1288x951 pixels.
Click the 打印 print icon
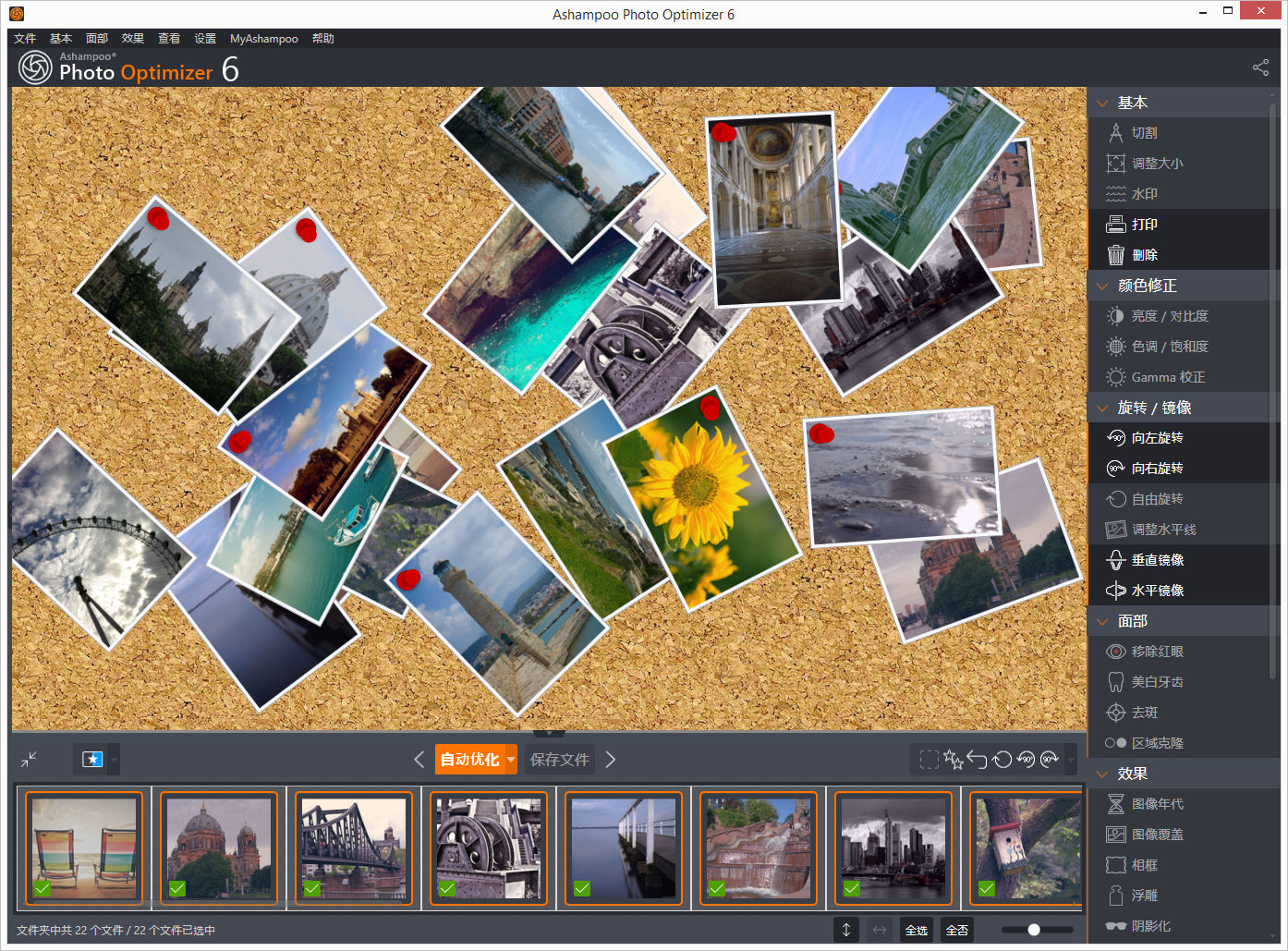click(x=1116, y=225)
